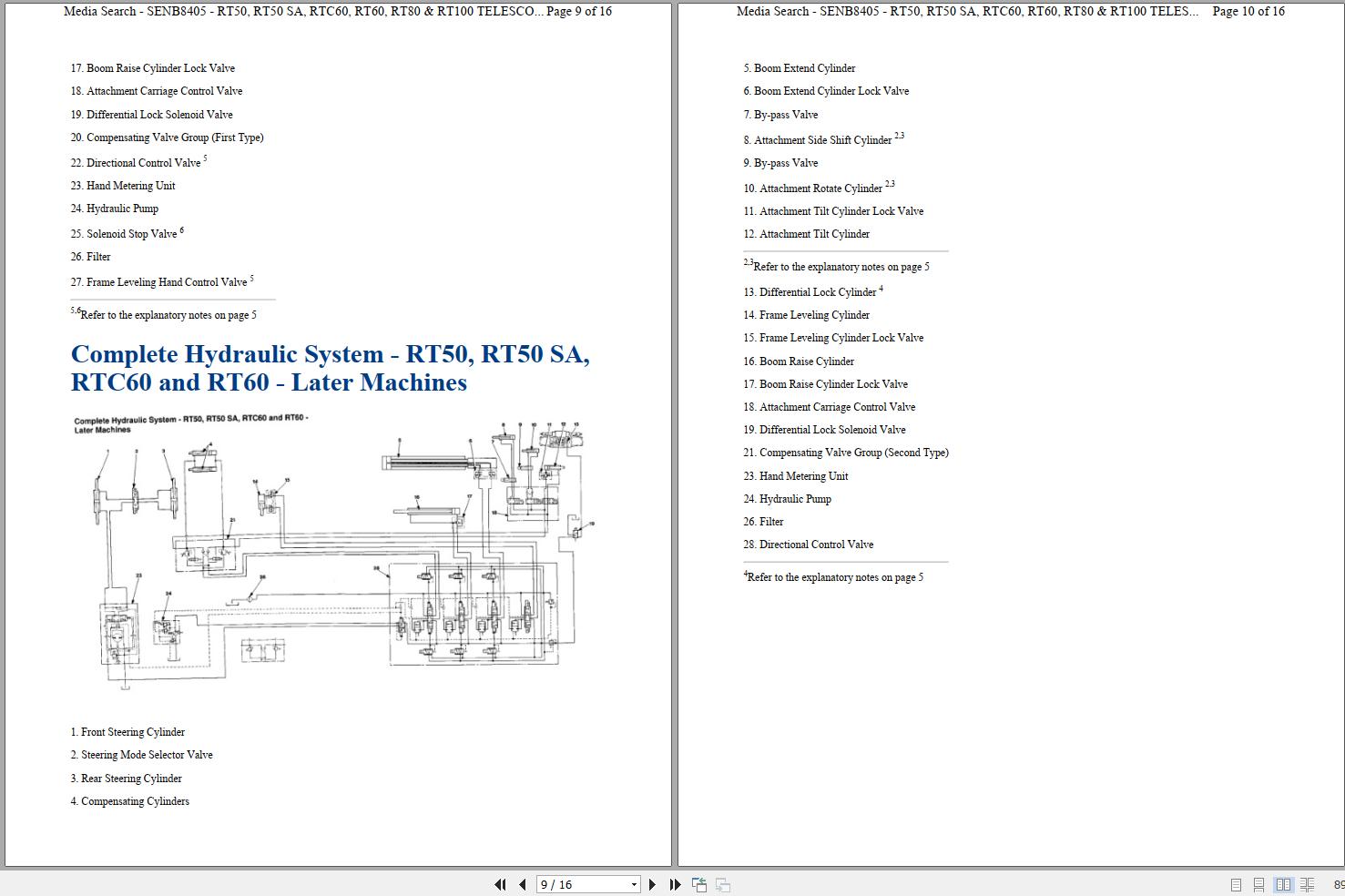Select the single page view icon

coord(1236,884)
